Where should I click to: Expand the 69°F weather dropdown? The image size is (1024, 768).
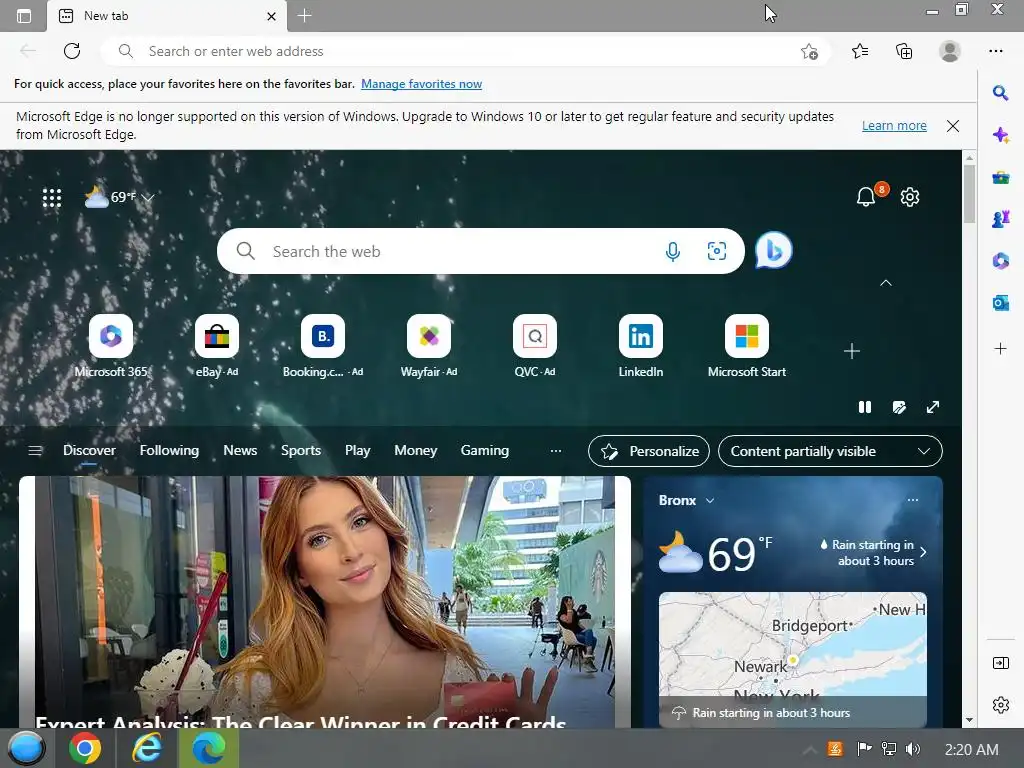coord(148,197)
